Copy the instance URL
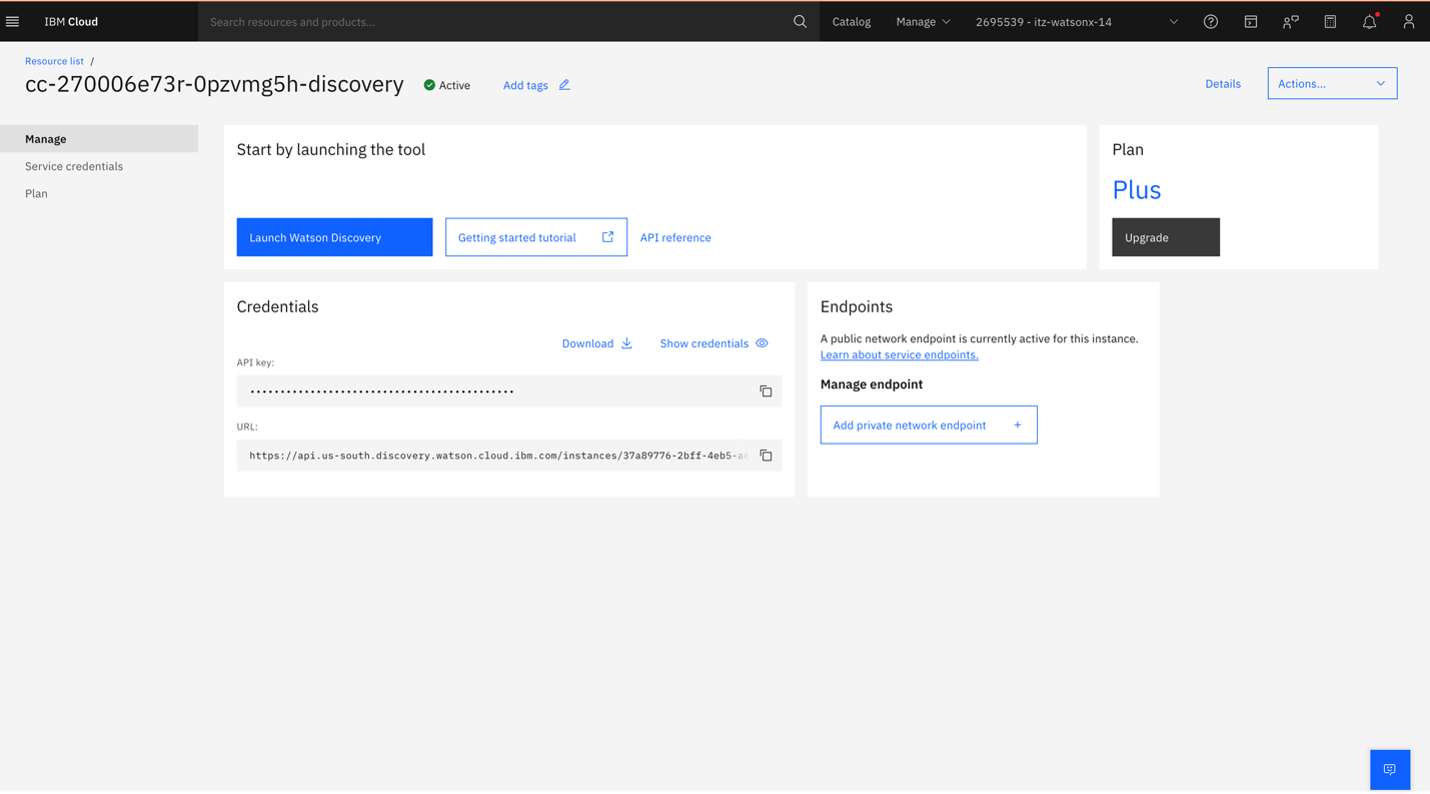The image size is (1430, 794). coord(765,455)
